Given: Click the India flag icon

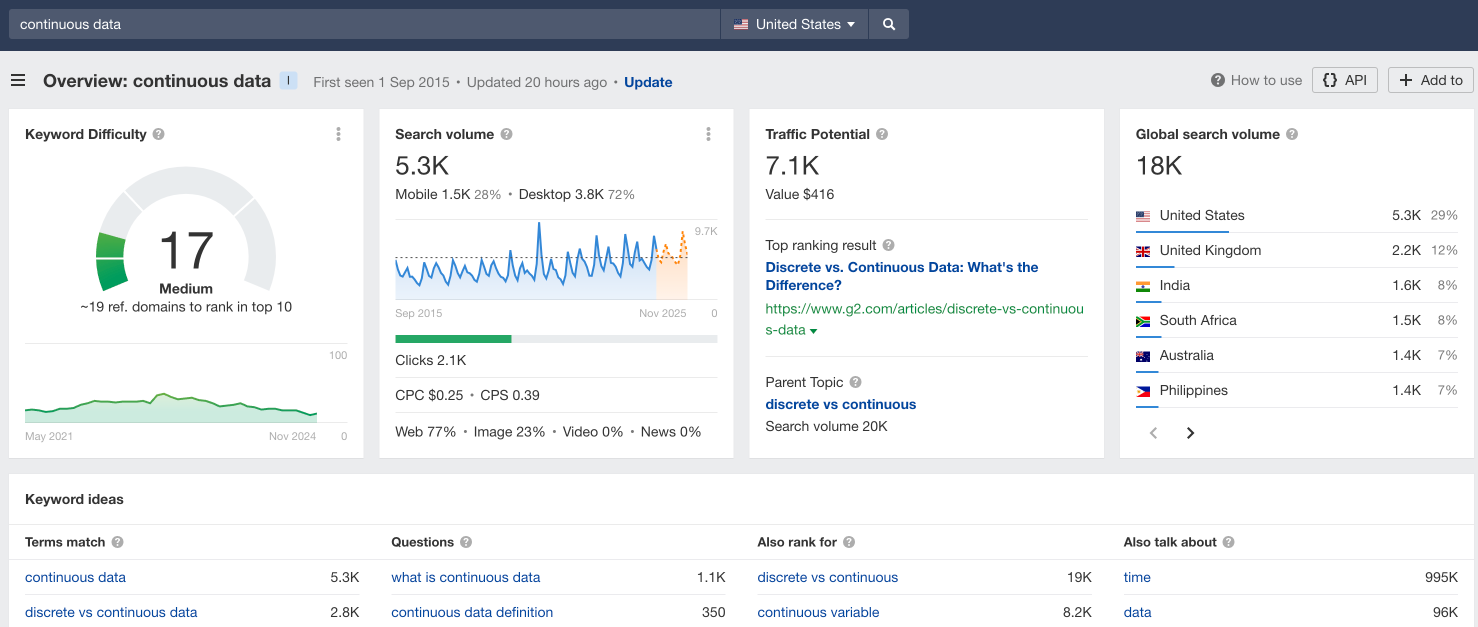Looking at the screenshot, I should 1143,286.
